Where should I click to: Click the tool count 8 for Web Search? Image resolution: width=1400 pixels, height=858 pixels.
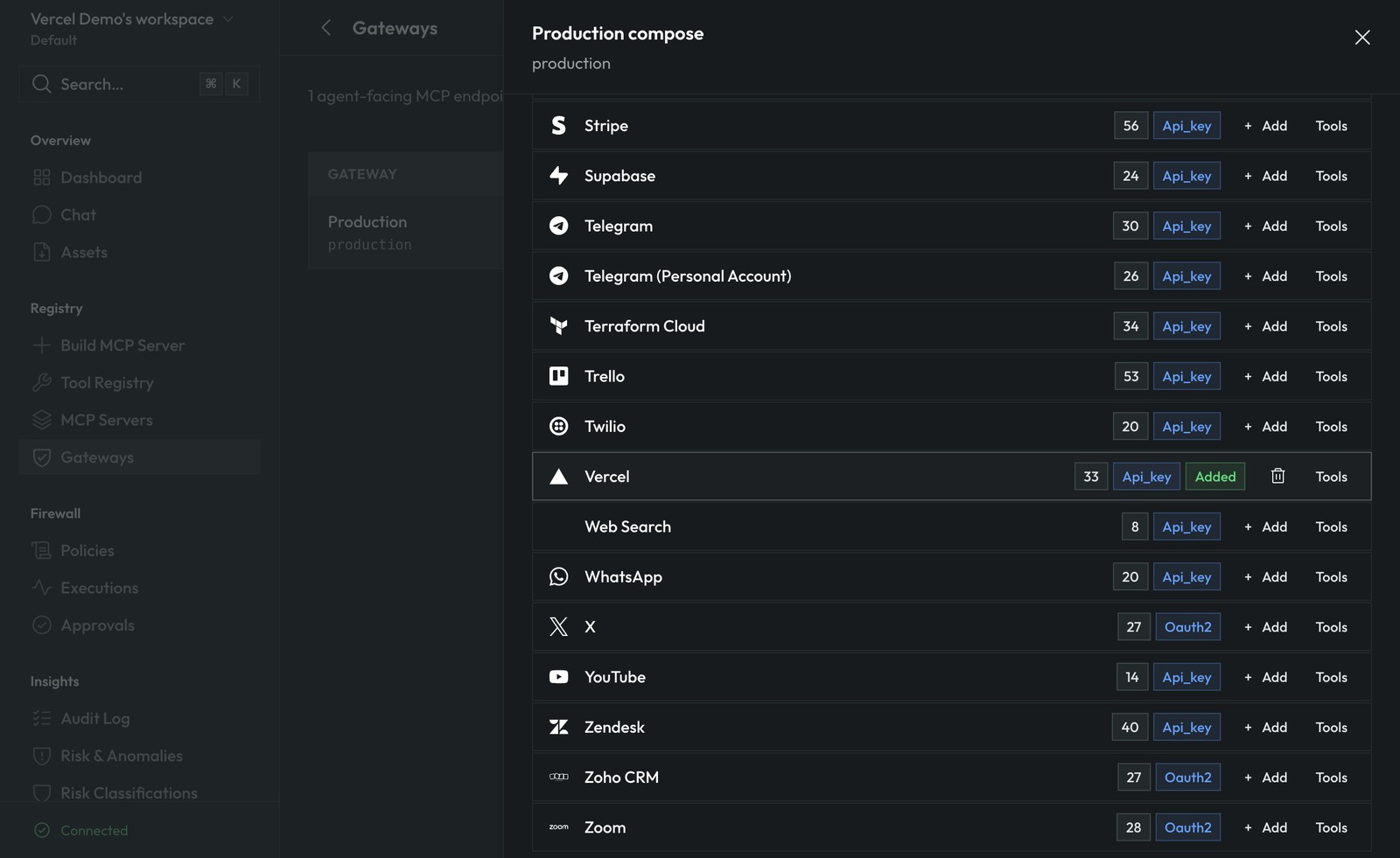tap(1135, 527)
